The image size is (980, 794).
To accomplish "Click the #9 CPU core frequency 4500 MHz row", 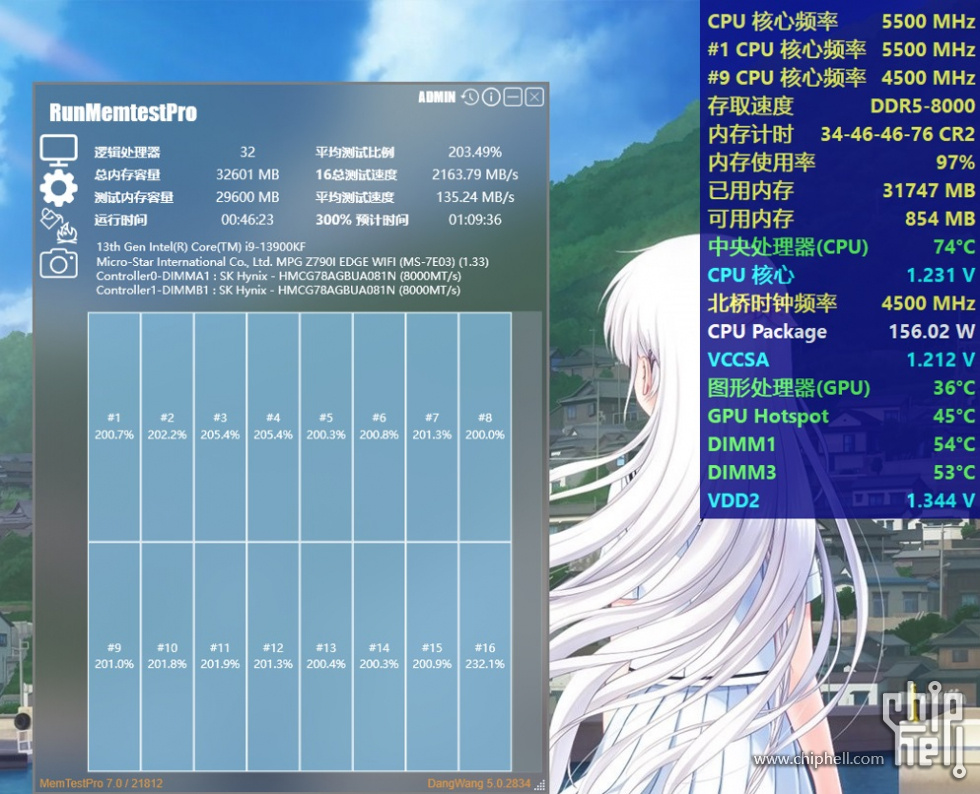I will [x=841, y=78].
